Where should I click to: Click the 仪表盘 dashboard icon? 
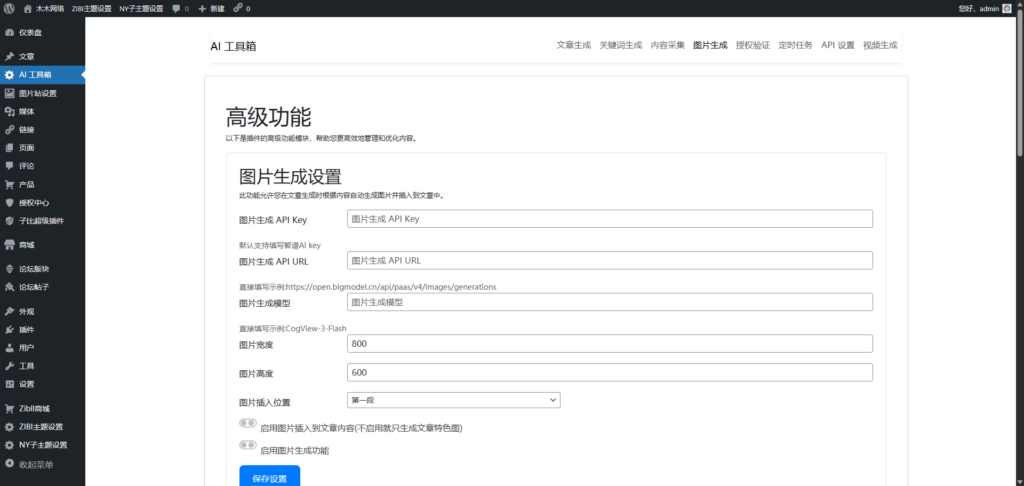[x=9, y=33]
